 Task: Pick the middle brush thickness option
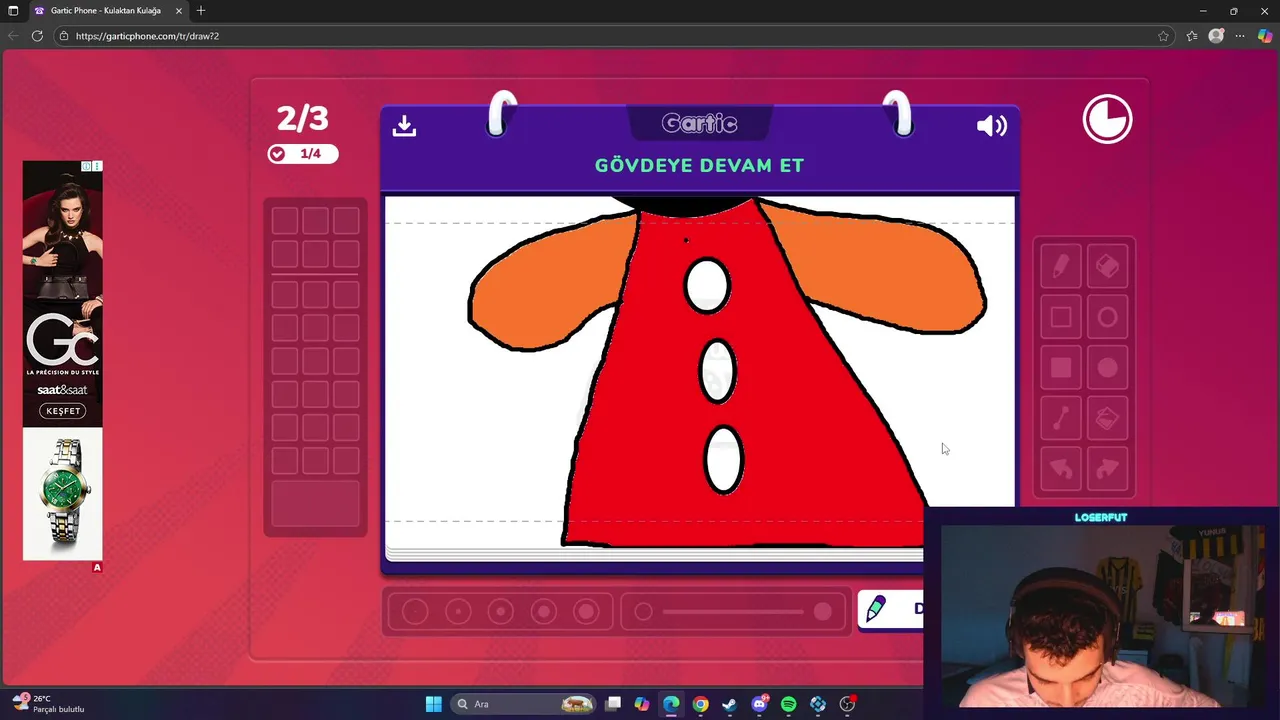coord(500,611)
